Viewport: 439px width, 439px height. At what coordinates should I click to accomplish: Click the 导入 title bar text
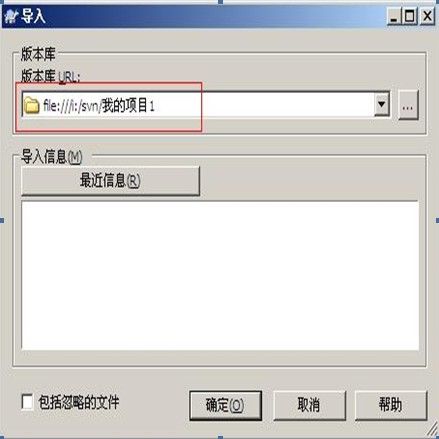click(33, 17)
